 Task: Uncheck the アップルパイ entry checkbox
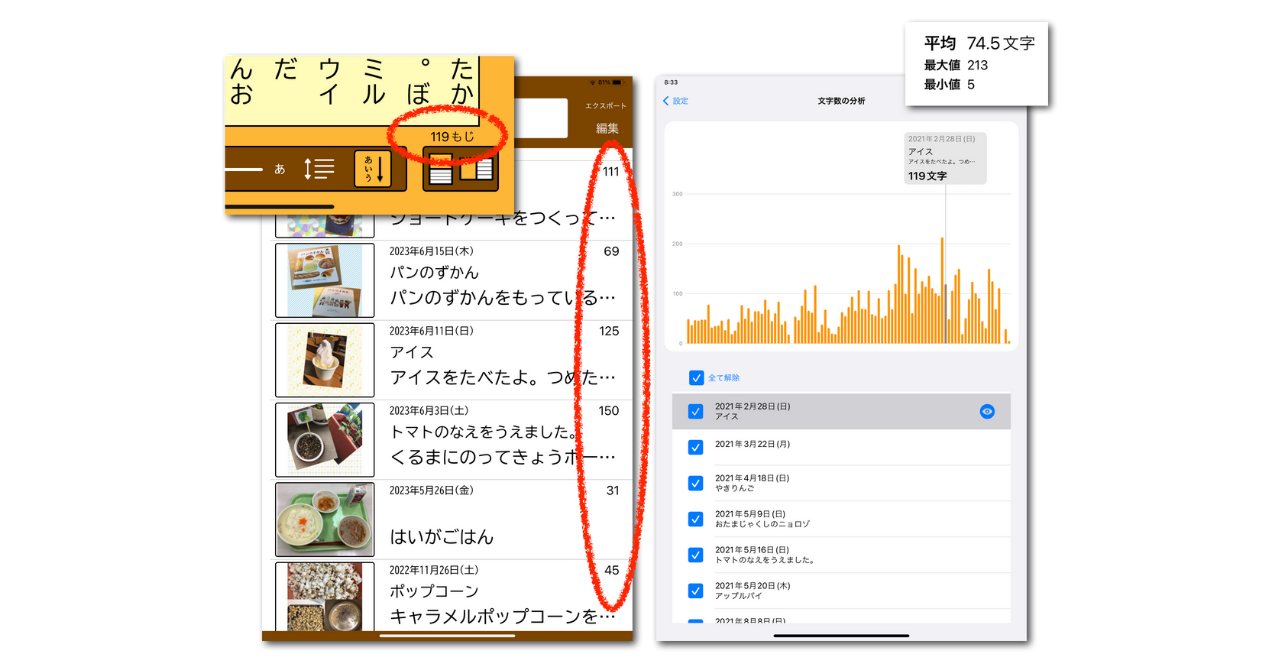tap(696, 591)
